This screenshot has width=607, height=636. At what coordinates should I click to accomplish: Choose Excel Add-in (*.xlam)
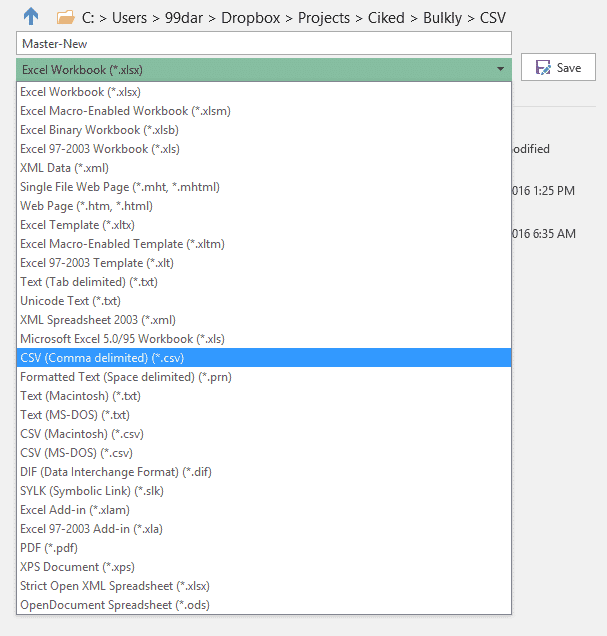click(x=264, y=510)
